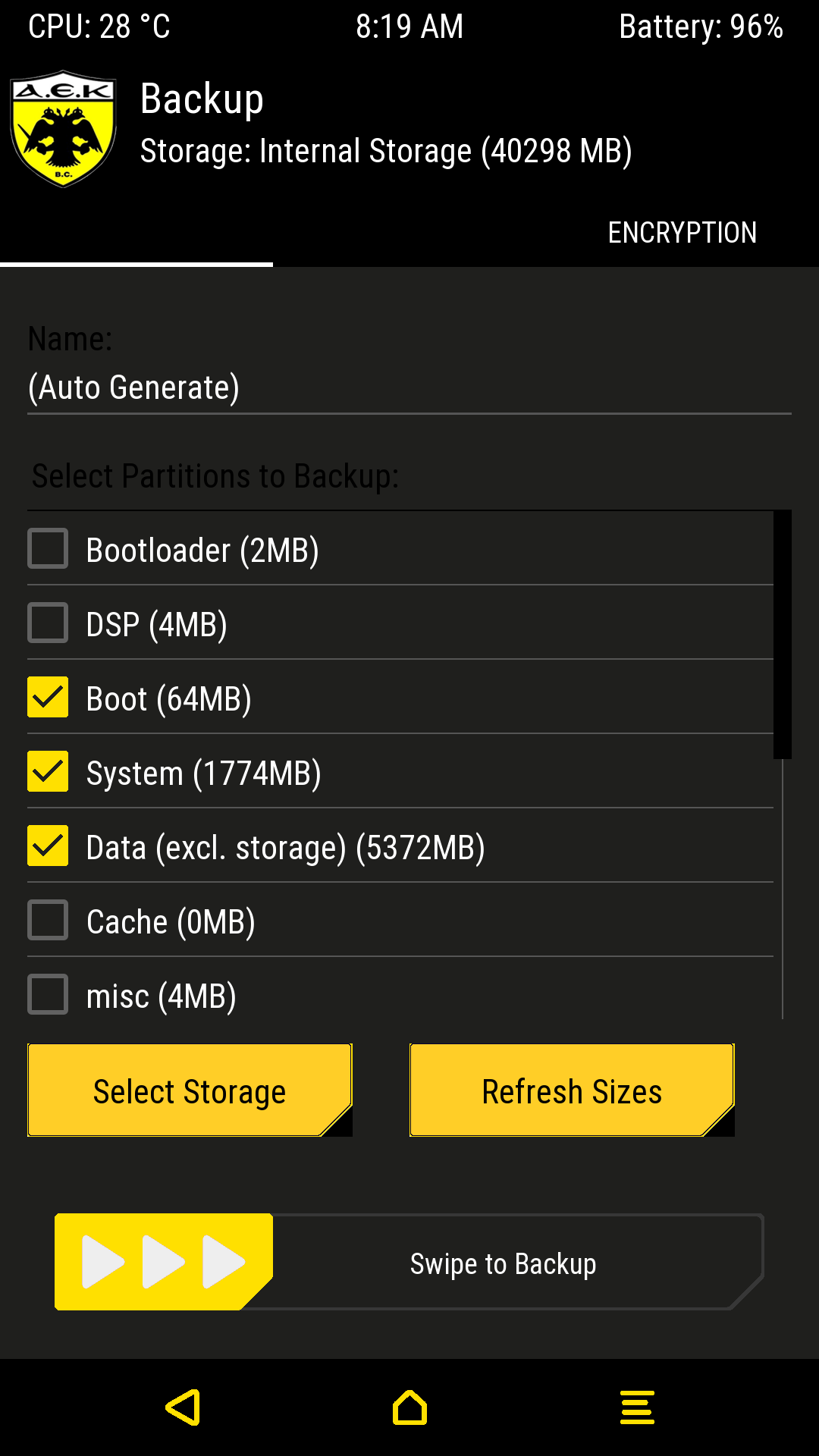Image resolution: width=819 pixels, height=1456 pixels.
Task: Click the partition list scrollbar
Action: pos(782,635)
